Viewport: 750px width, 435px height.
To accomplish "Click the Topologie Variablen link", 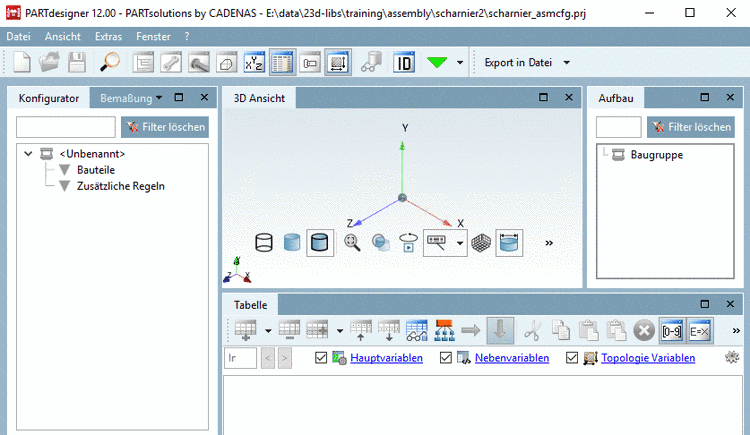I will 648,357.
